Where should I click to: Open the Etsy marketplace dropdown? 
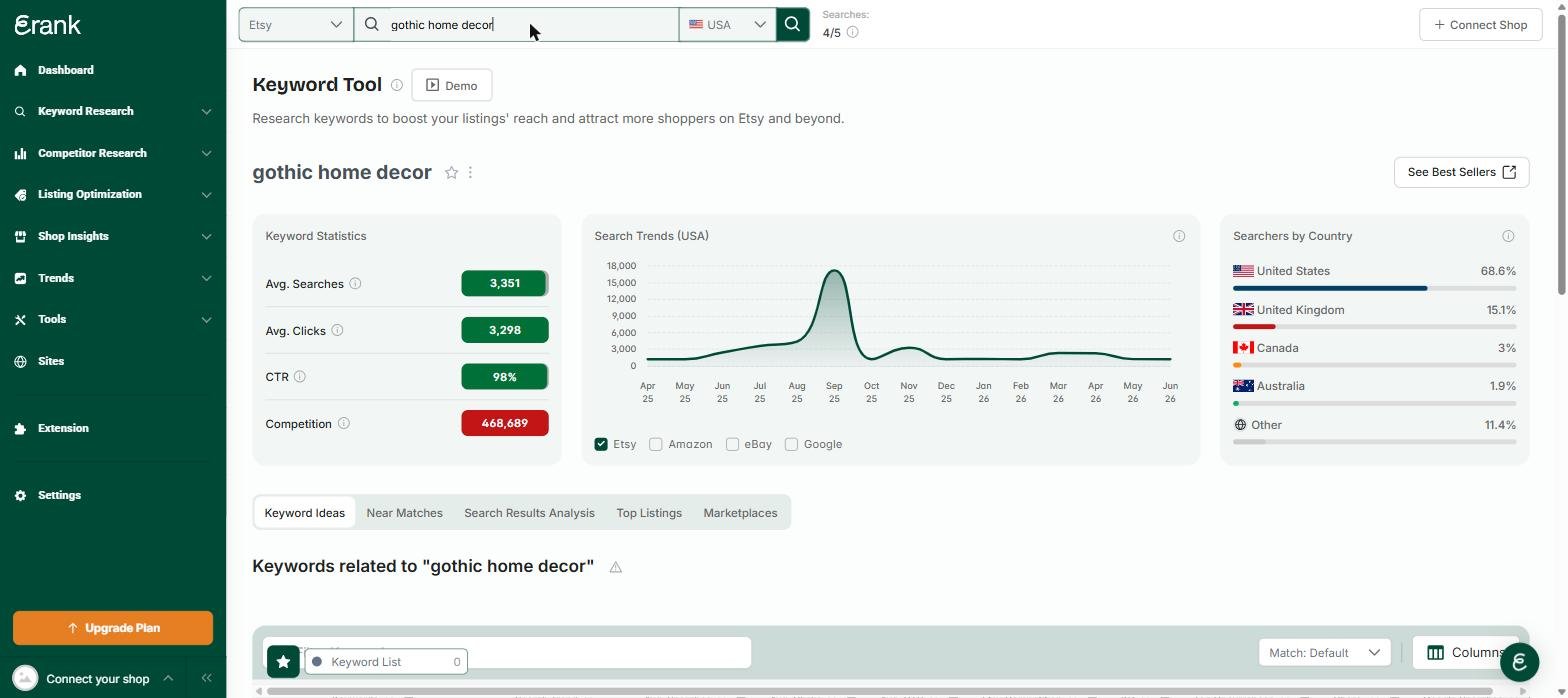pyautogui.click(x=295, y=24)
